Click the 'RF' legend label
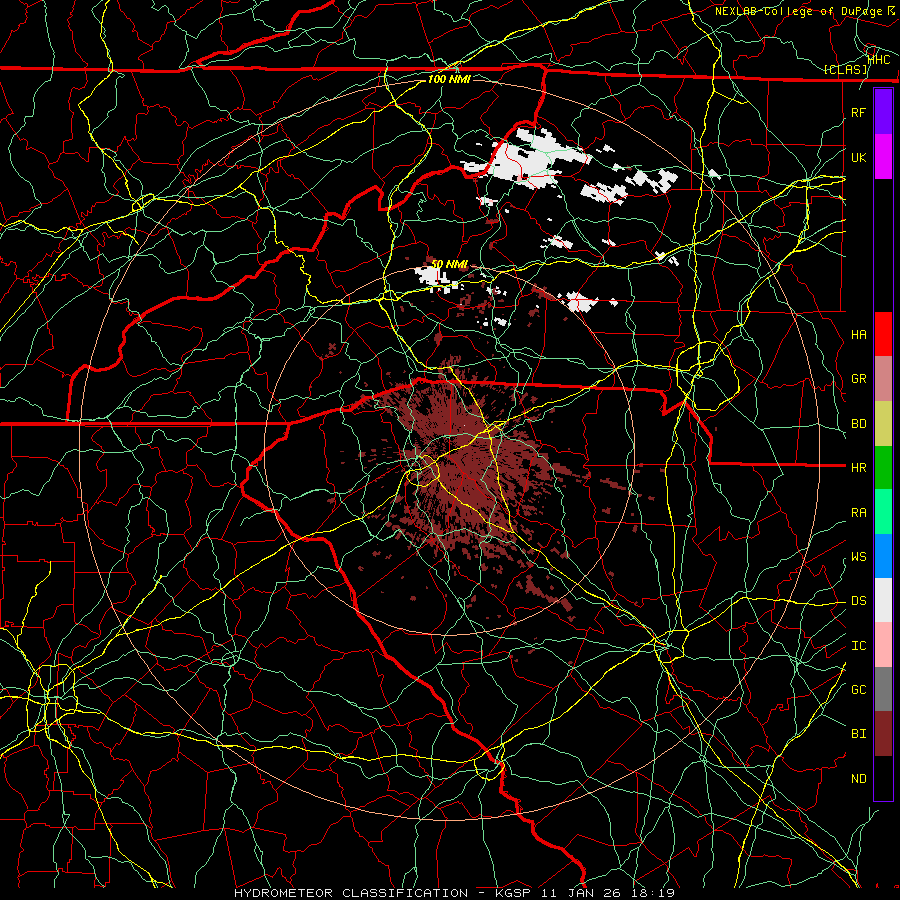 click(858, 112)
